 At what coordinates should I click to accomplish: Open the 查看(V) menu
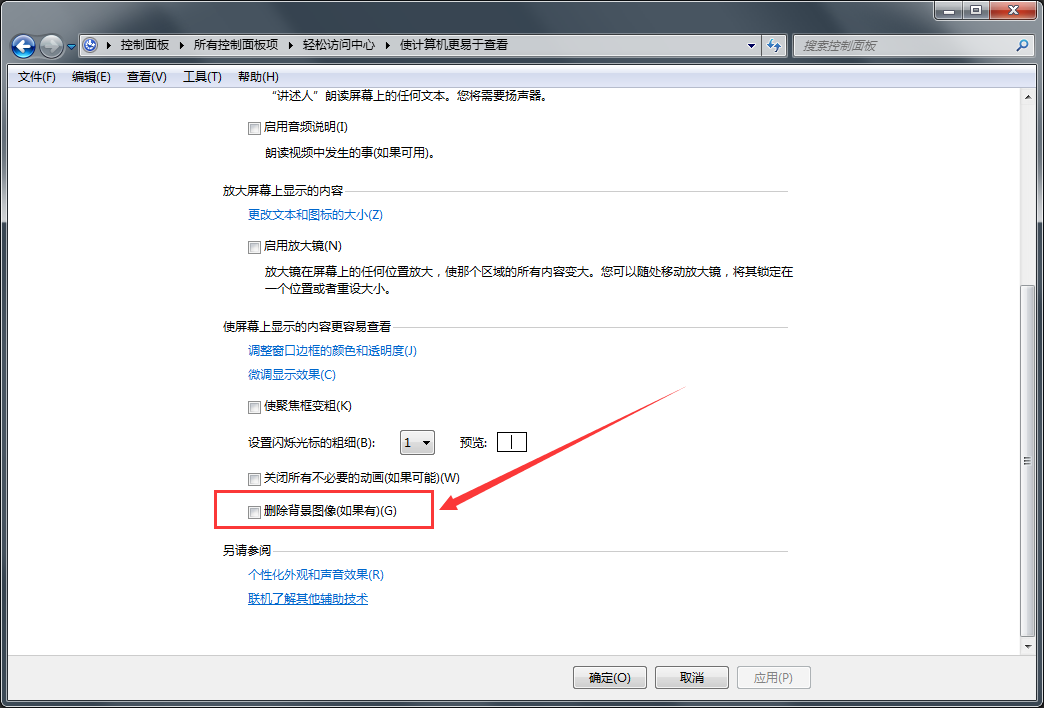tap(146, 77)
